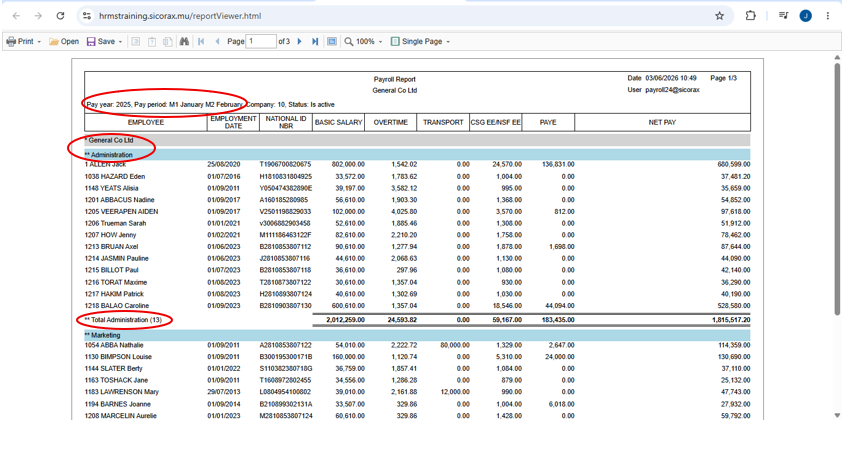Click the EMPLOYMENT DATE column header

pos(233,122)
